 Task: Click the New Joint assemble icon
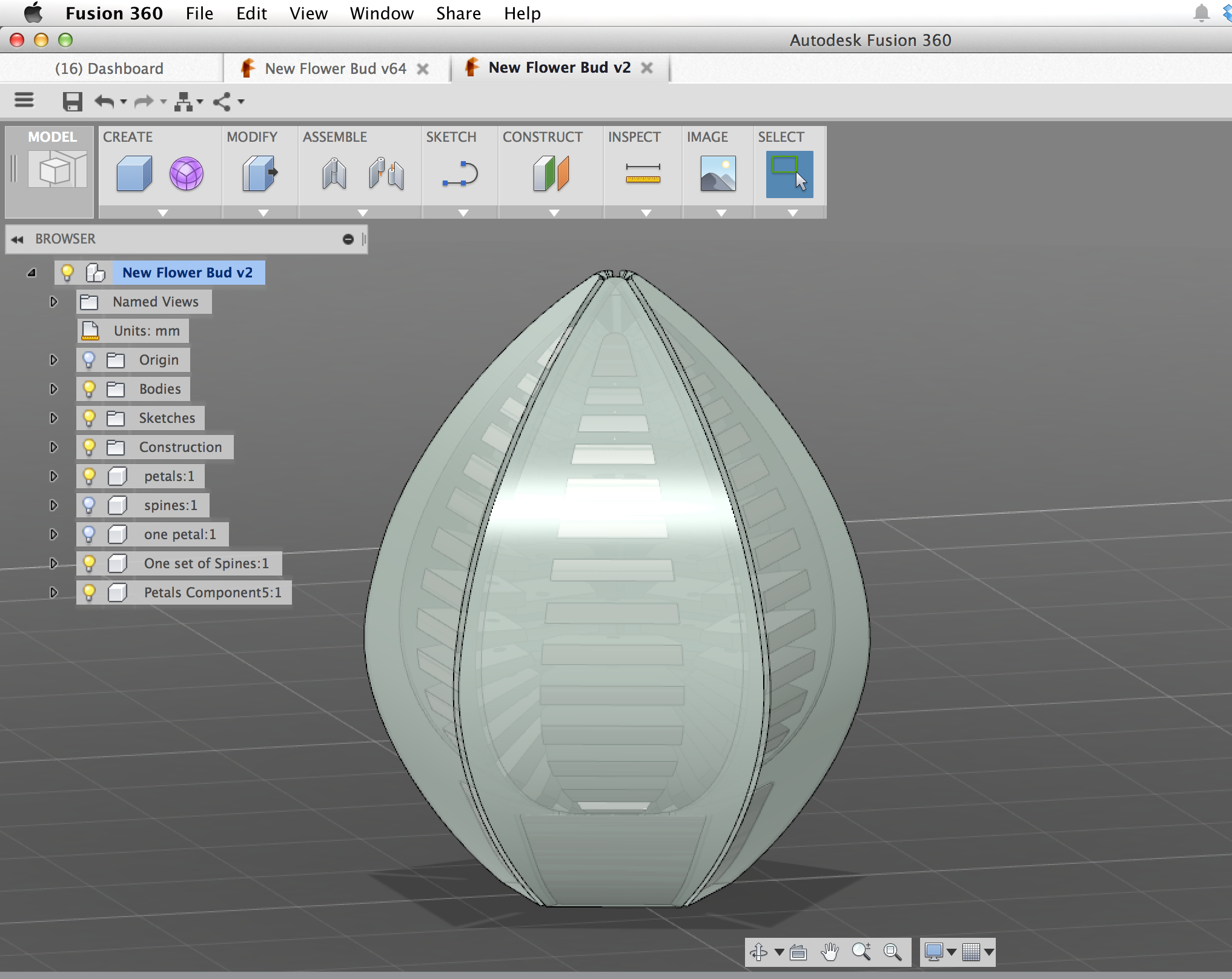[334, 174]
